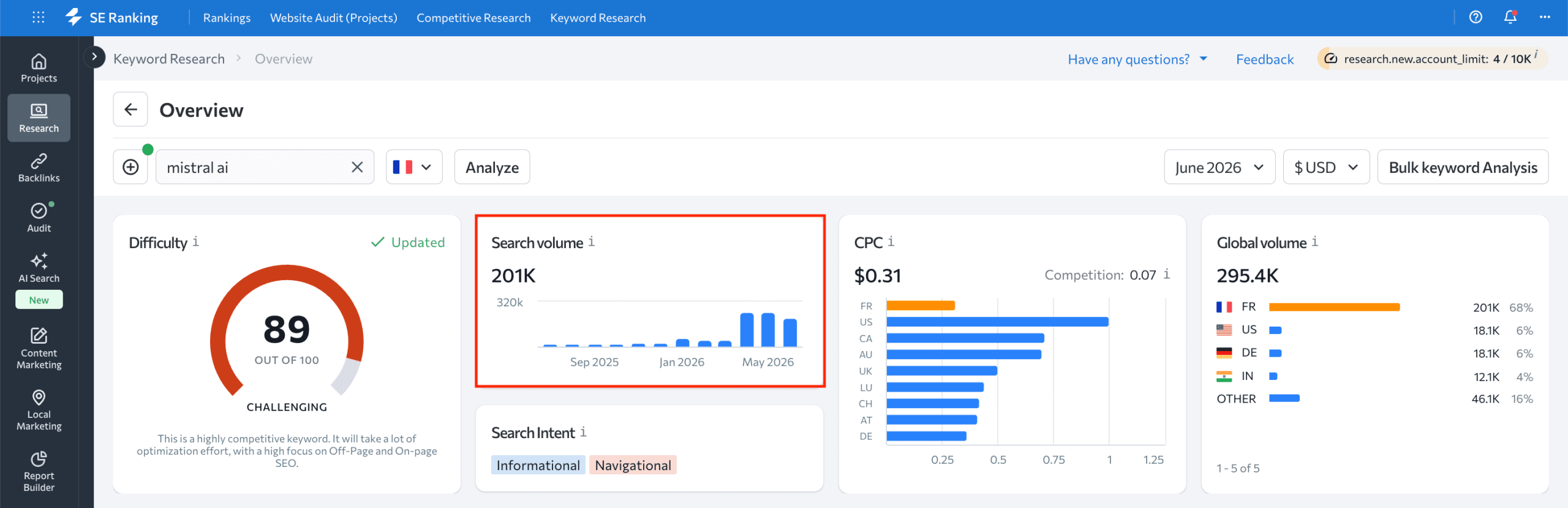1568x508 pixels.
Task: Open the Rankings menu
Action: click(227, 18)
